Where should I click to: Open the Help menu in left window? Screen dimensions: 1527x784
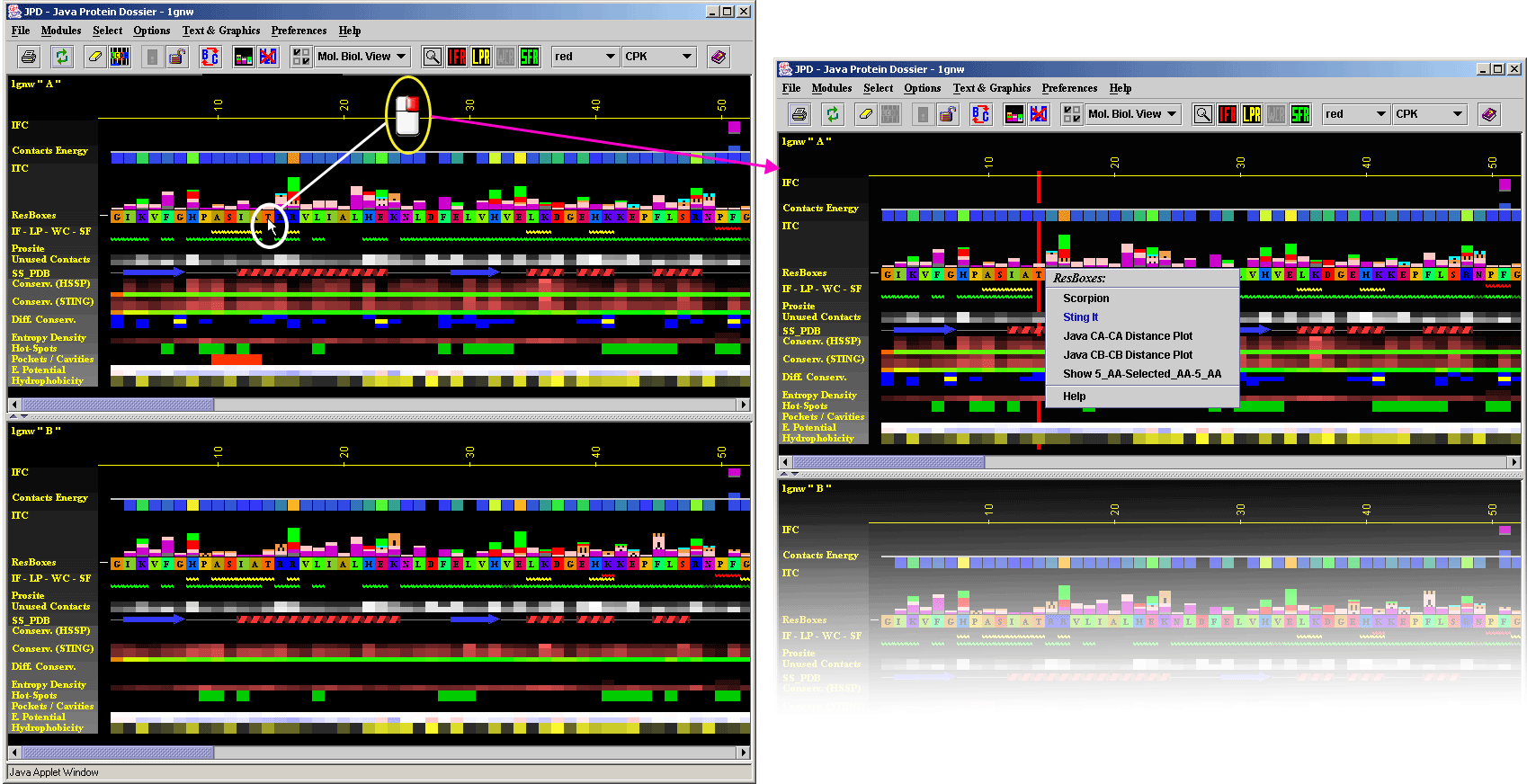(350, 31)
